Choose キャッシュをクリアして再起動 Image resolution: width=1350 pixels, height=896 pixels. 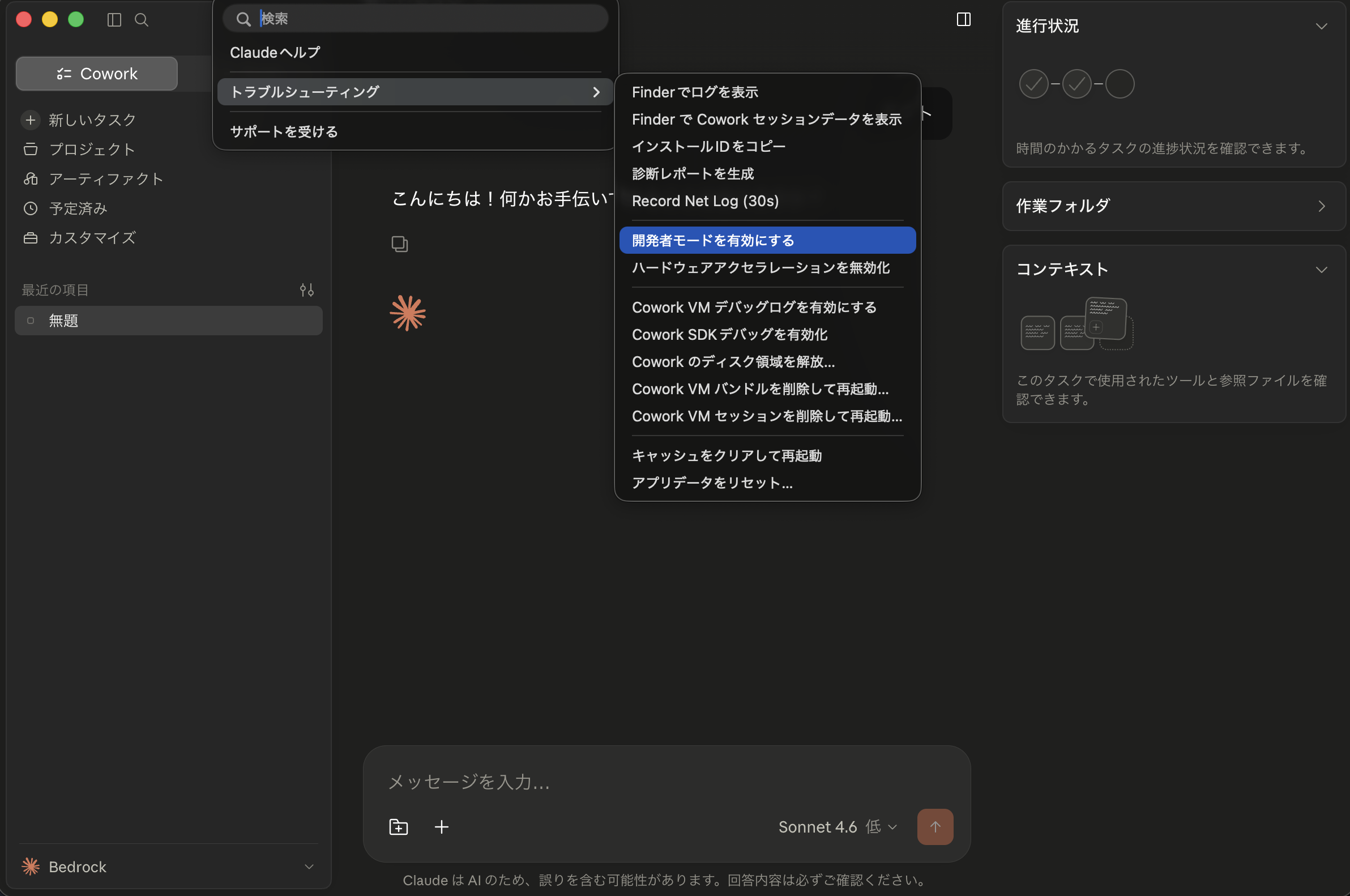click(x=767, y=456)
